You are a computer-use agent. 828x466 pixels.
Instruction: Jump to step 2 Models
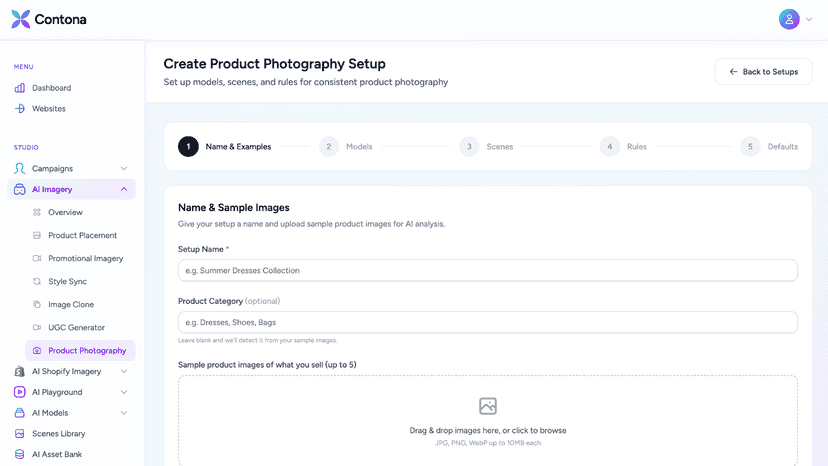tap(345, 146)
